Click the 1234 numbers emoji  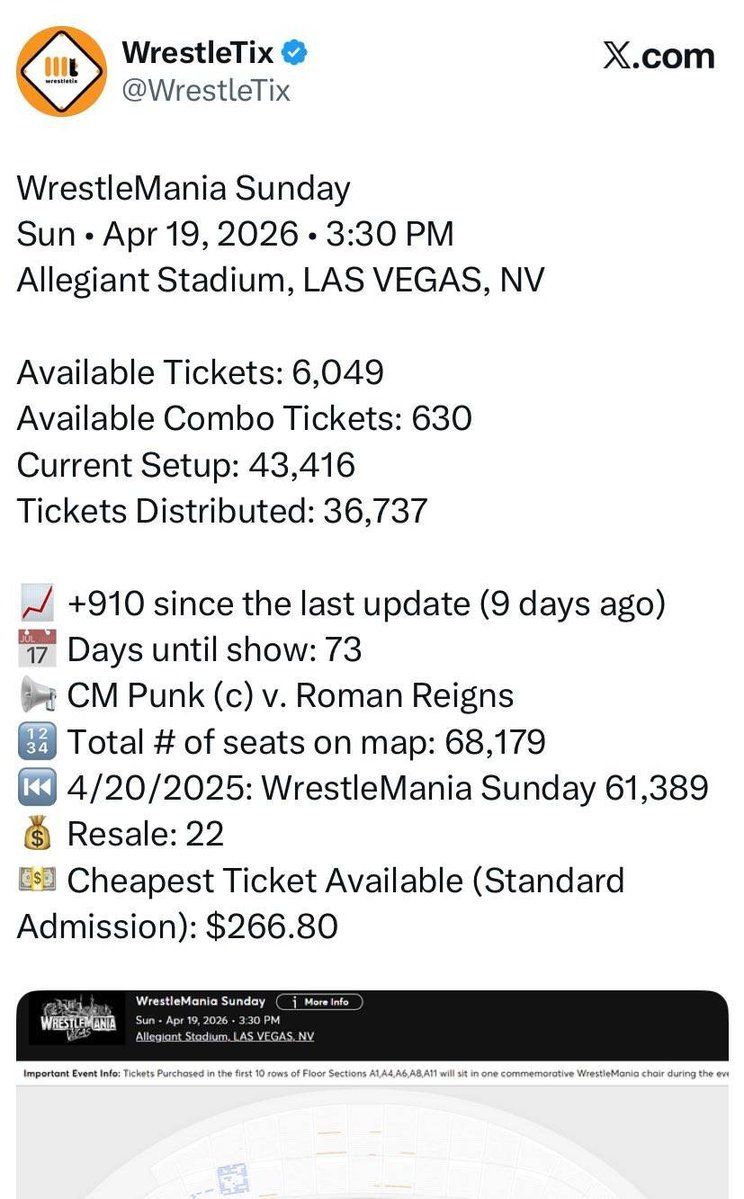coord(36,742)
